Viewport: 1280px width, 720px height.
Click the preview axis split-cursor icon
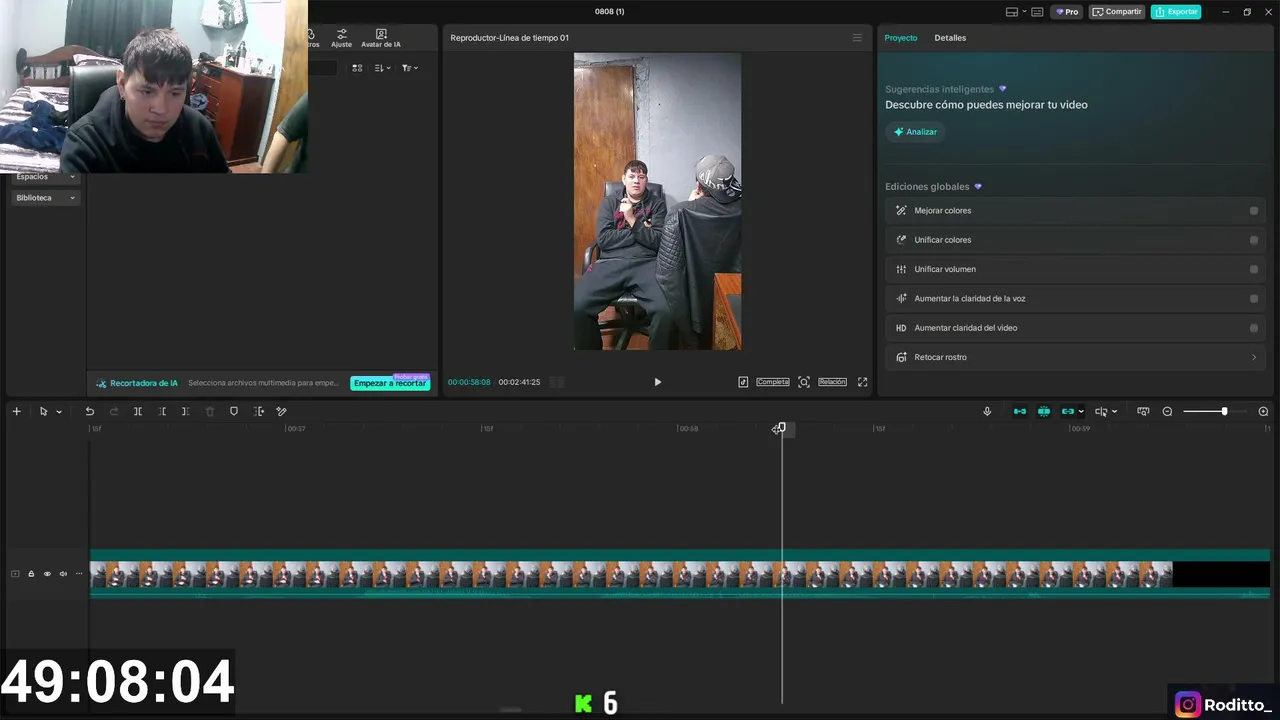click(x=1101, y=411)
